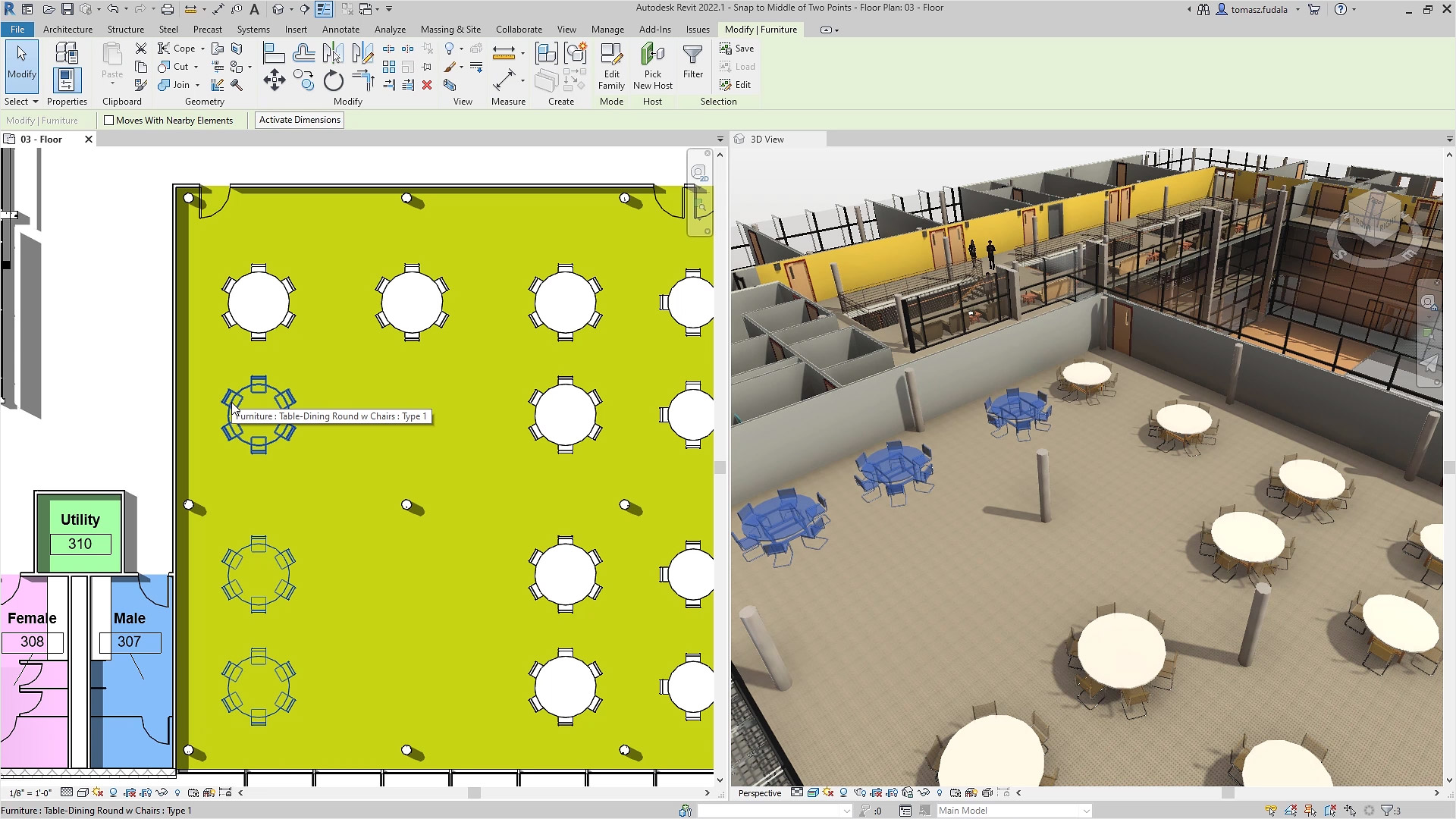This screenshot has height=819, width=1456.
Task: Click the Offset tool icon
Action: pyautogui.click(x=303, y=53)
